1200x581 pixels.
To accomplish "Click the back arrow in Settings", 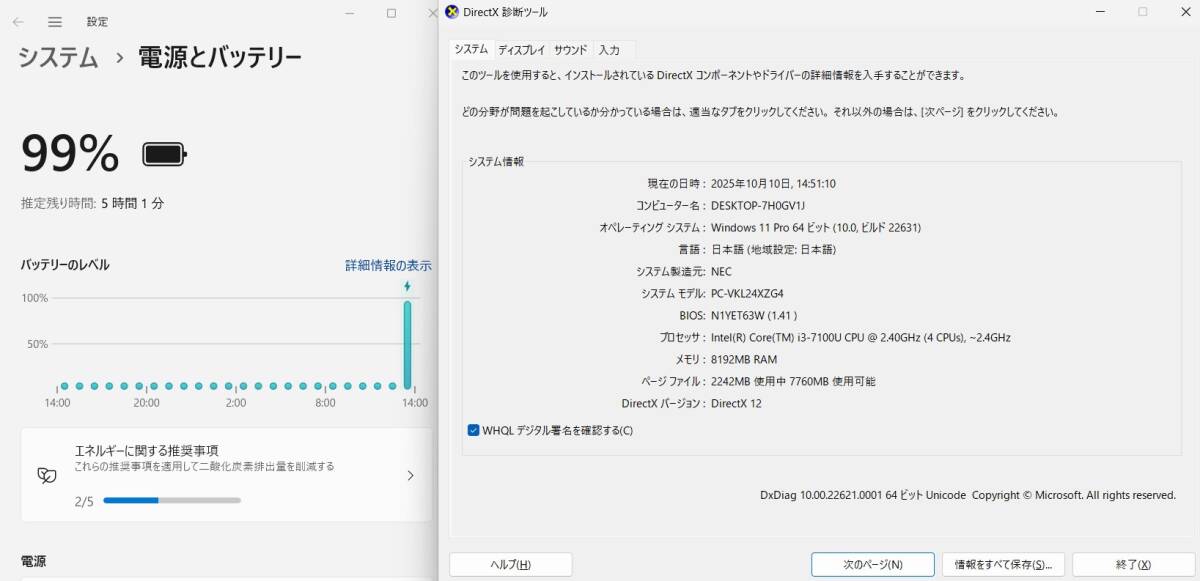I will [x=18, y=21].
